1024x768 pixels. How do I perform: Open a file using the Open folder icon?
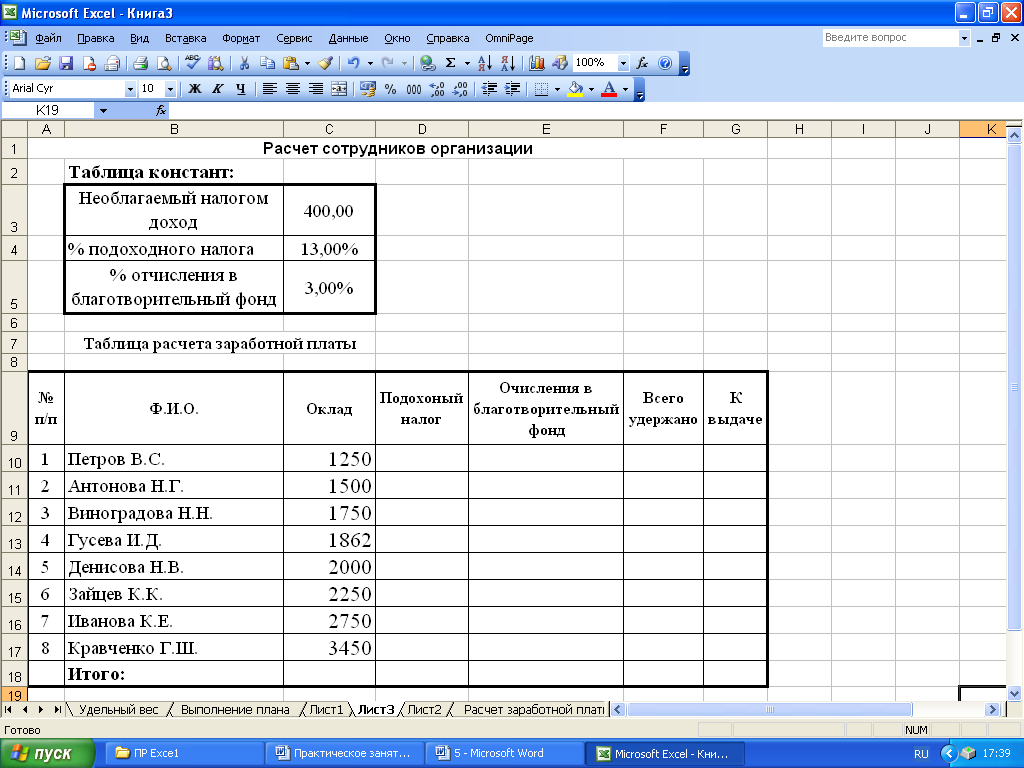[x=42, y=63]
